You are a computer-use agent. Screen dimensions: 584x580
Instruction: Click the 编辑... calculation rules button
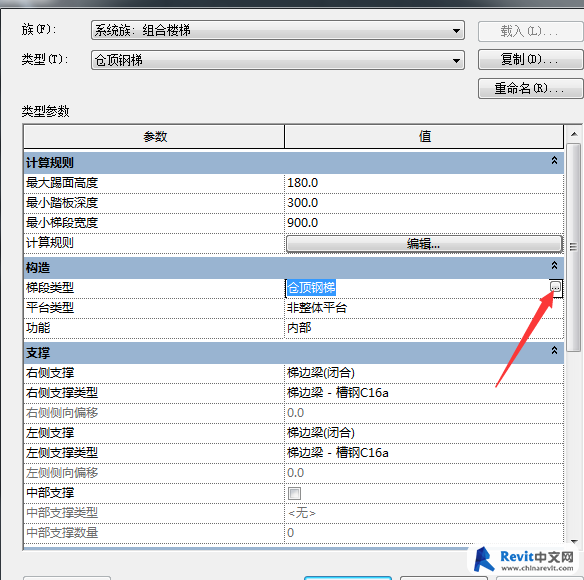424,244
